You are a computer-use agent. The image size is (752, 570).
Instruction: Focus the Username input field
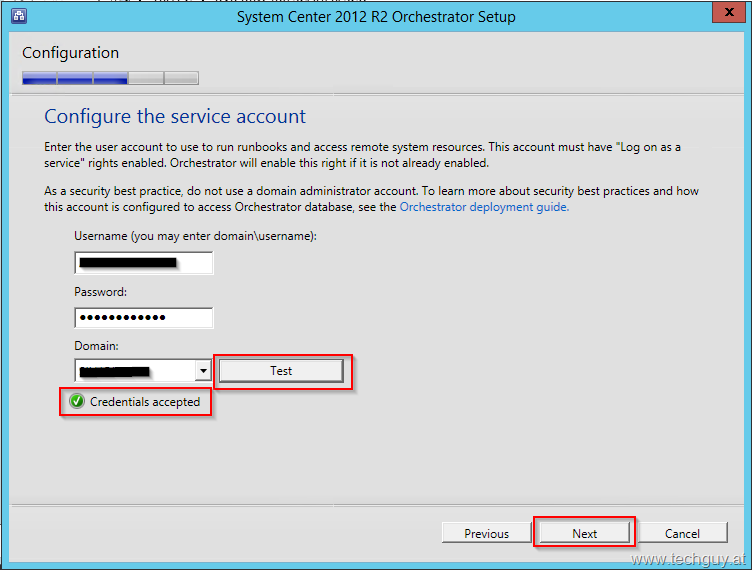point(144,263)
